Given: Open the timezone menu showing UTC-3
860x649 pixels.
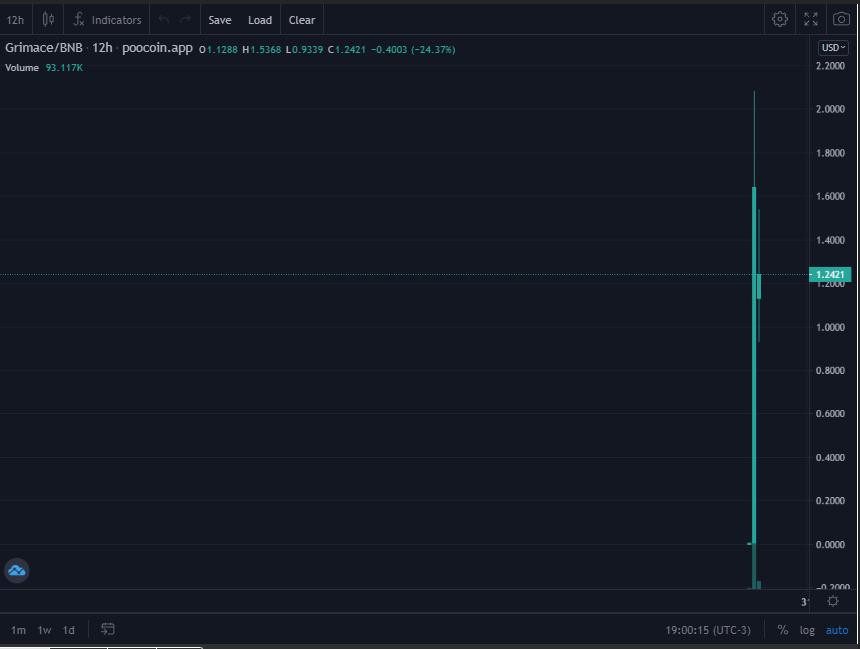Looking at the screenshot, I should pos(708,630).
